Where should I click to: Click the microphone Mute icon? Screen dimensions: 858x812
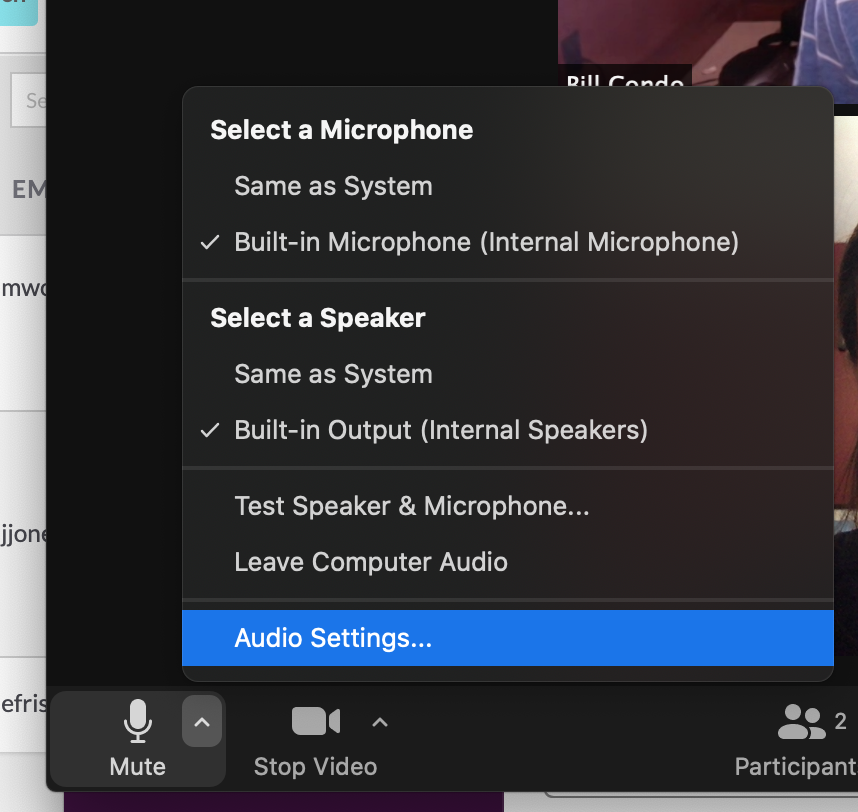coord(137,721)
